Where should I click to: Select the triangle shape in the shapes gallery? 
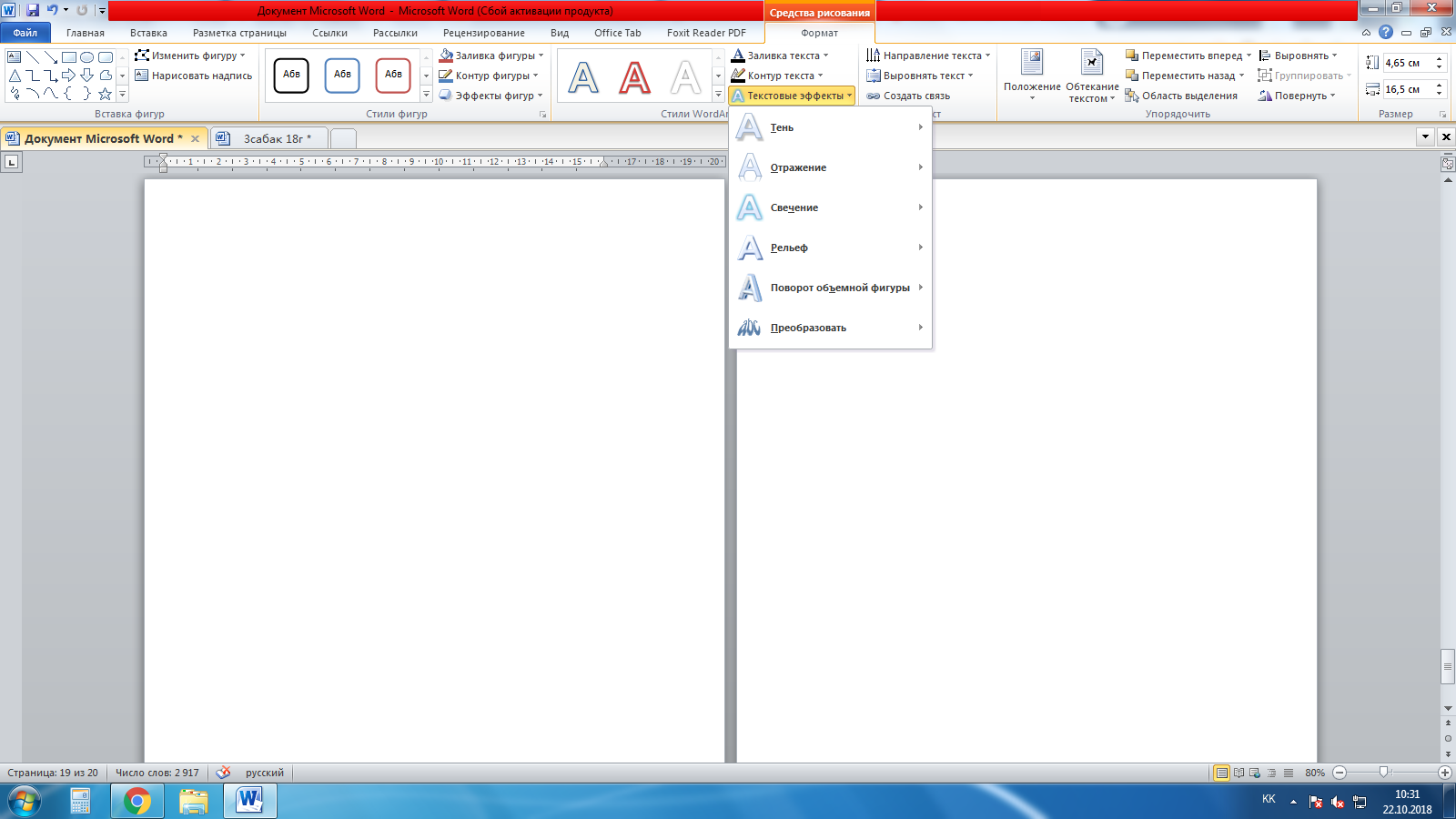15,76
